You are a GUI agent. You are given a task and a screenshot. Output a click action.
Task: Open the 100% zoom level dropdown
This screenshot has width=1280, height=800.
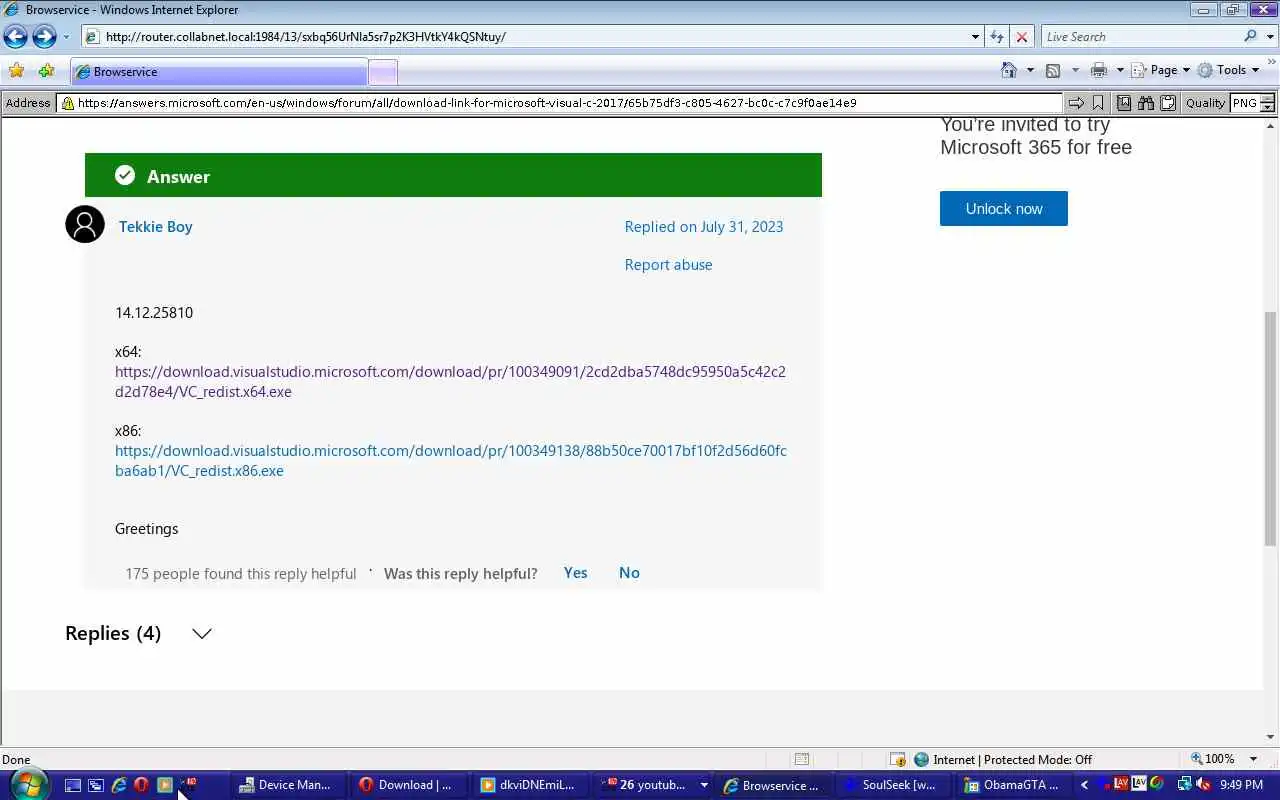pos(1254,759)
